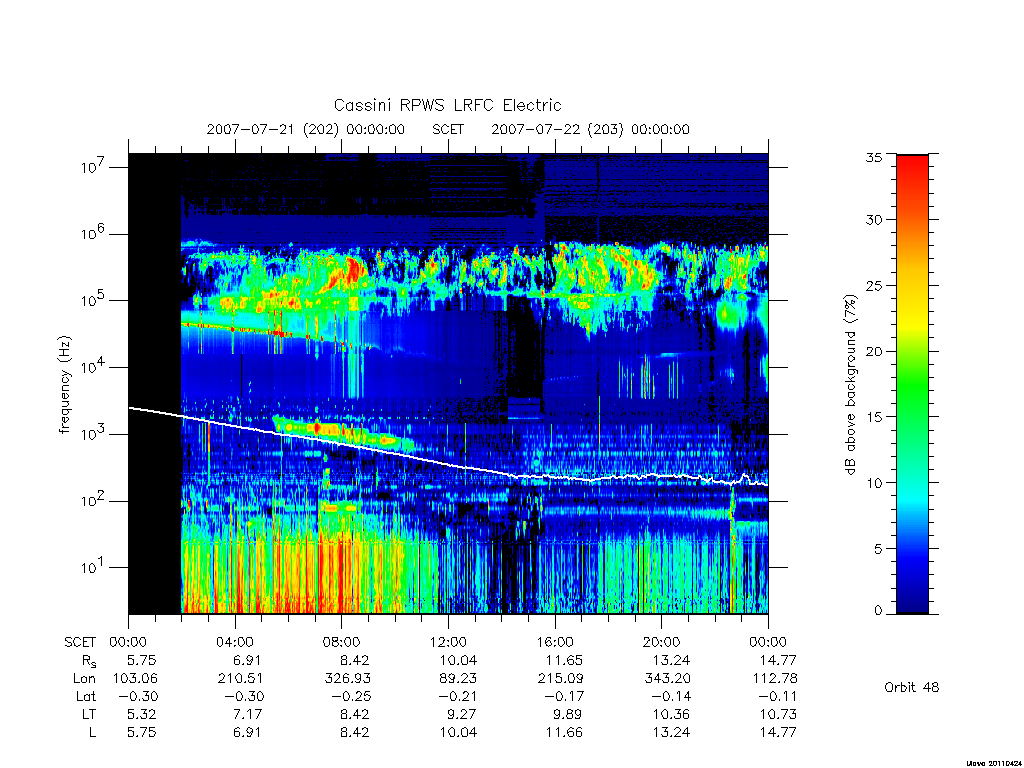Image resolution: width=1024 pixels, height=768 pixels.
Task: Click the LT value 9.27
Action: [462, 714]
